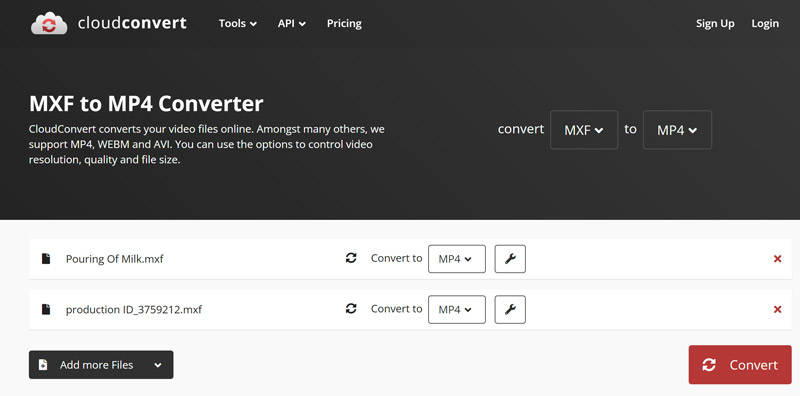Open options wrench for Pouring Of Milk.mxf
This screenshot has height=396, width=800.
point(510,259)
